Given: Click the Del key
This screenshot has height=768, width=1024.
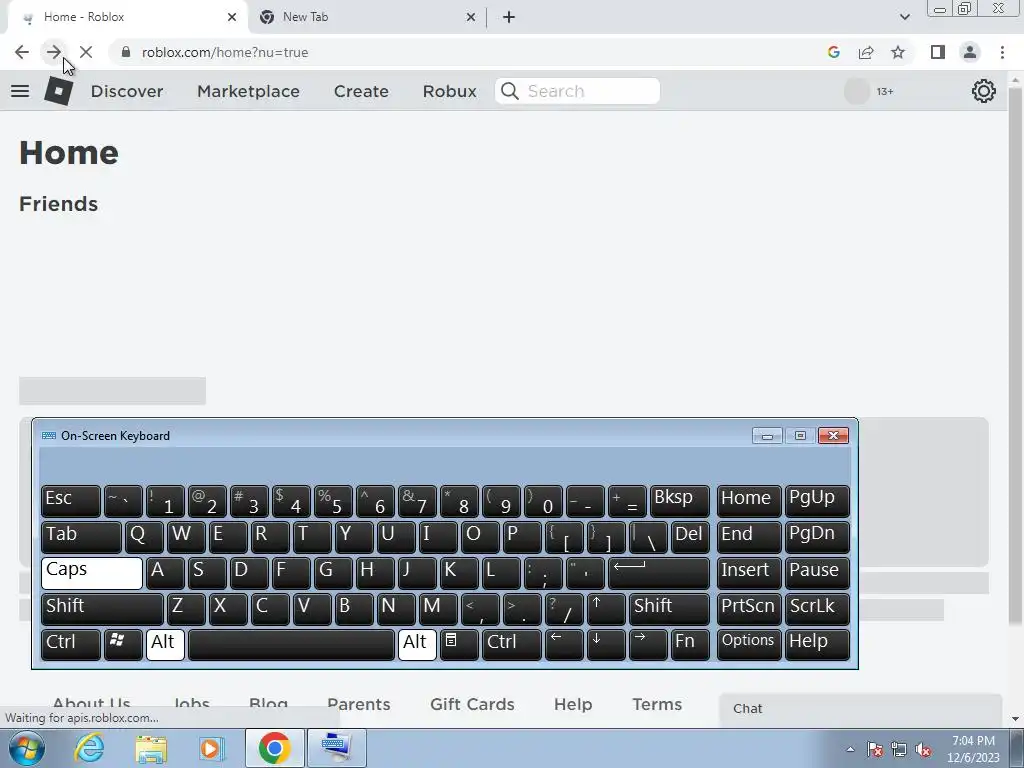Looking at the screenshot, I should (x=690, y=537).
